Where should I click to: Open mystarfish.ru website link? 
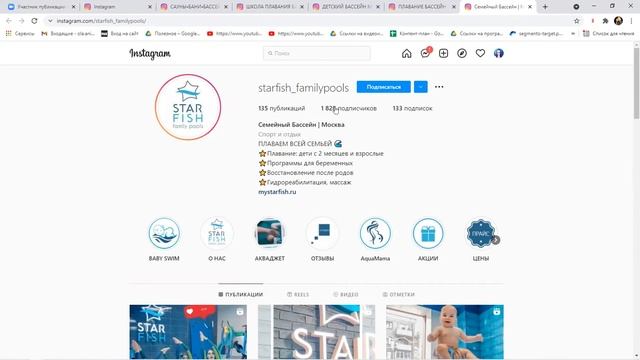[x=277, y=191]
